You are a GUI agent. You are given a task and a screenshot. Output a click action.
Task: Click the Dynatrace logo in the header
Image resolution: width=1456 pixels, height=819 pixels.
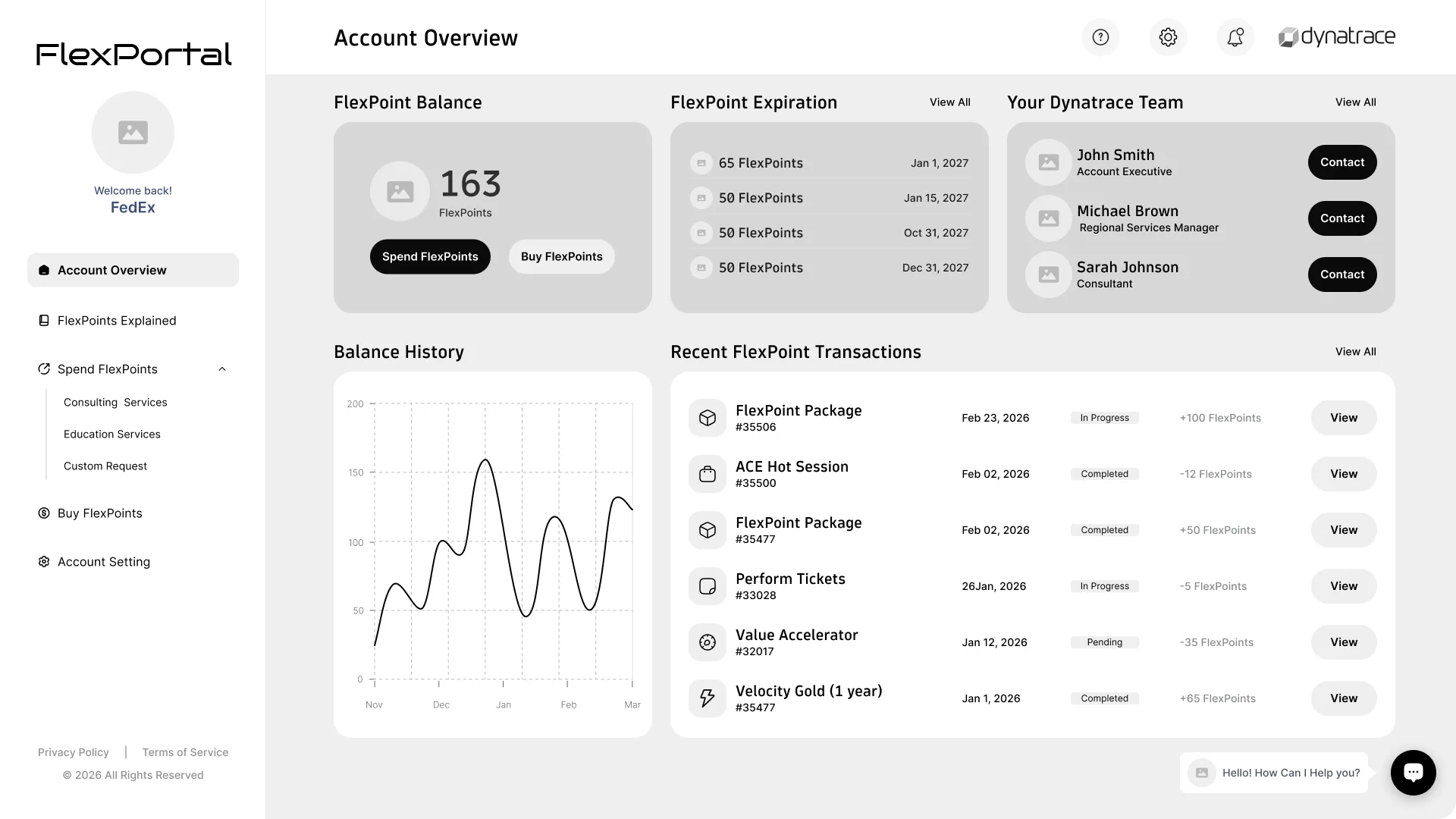pos(1336,36)
